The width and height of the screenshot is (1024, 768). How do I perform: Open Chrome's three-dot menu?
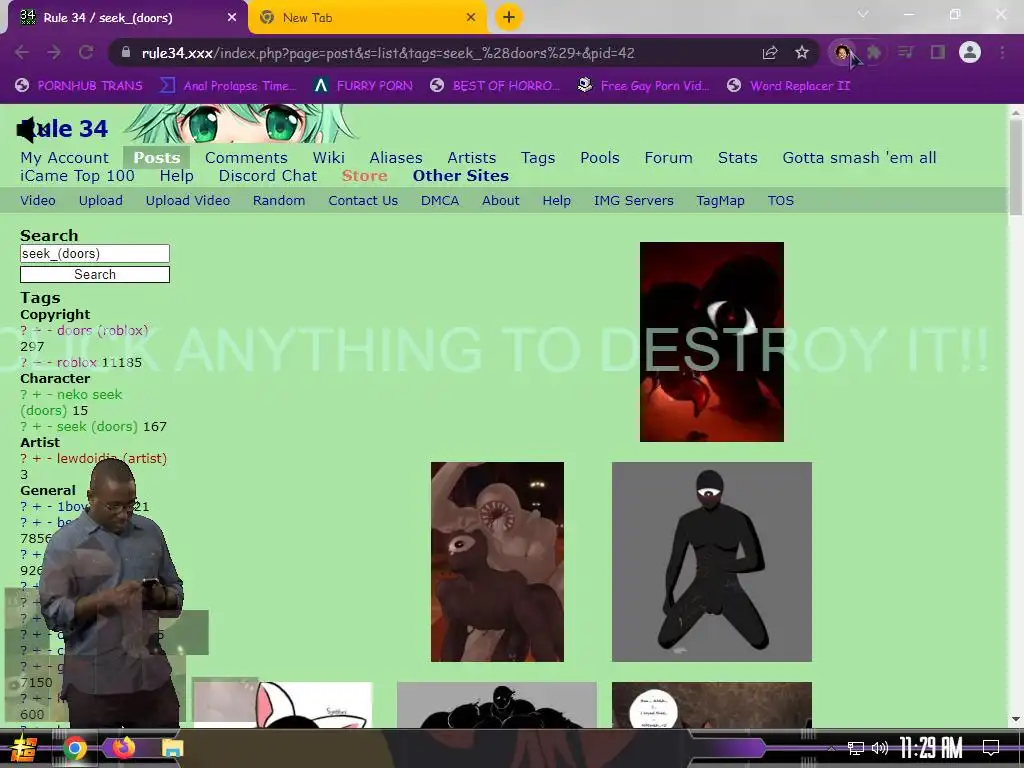coord(1002,52)
